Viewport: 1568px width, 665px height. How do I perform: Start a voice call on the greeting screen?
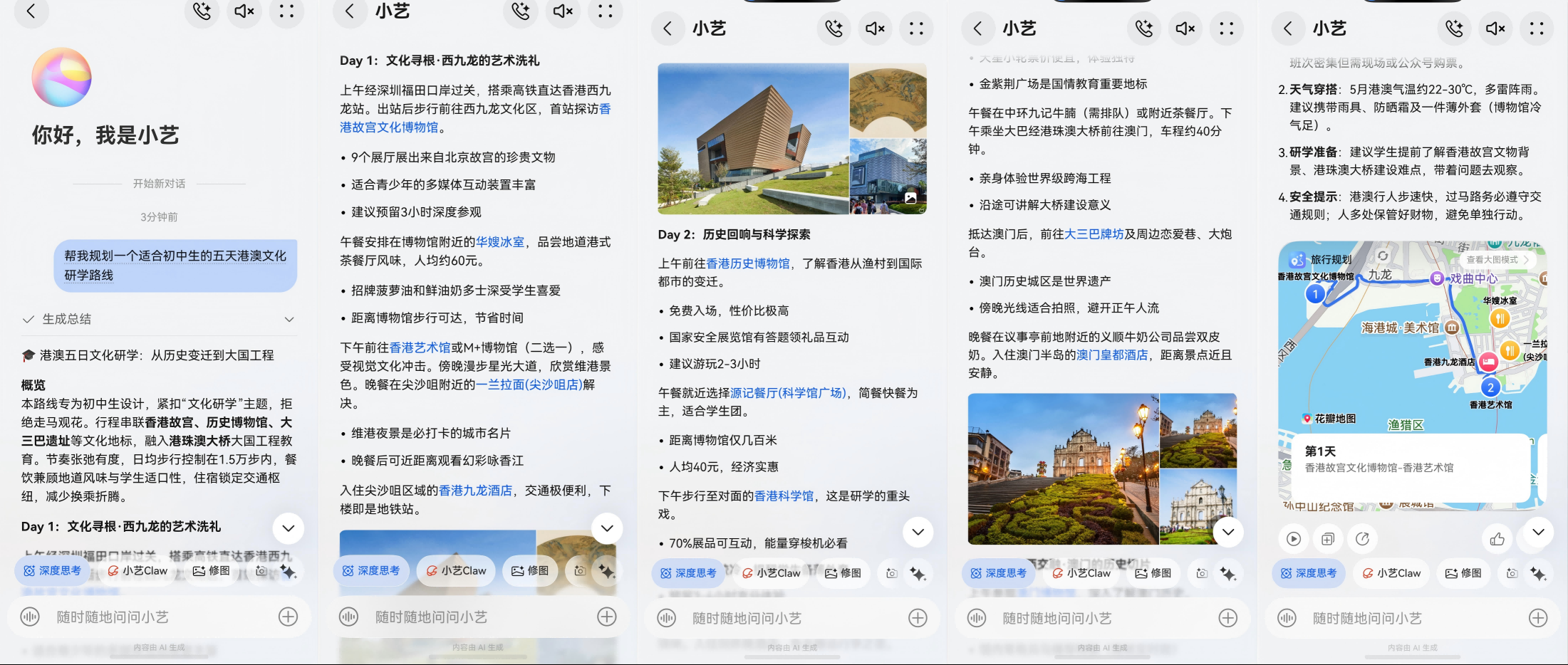pyautogui.click(x=202, y=11)
